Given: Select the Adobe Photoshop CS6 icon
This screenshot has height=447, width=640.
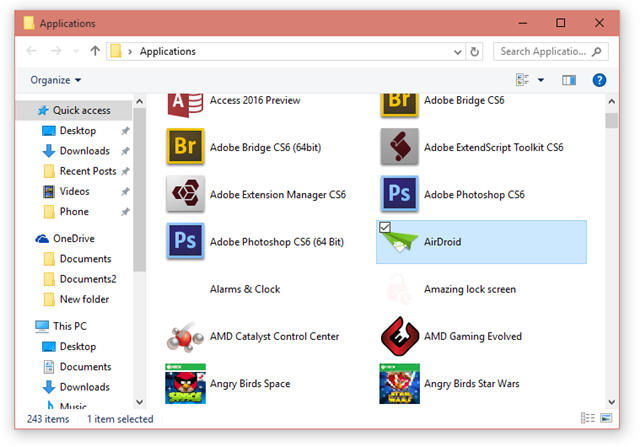Looking at the screenshot, I should 400,193.
